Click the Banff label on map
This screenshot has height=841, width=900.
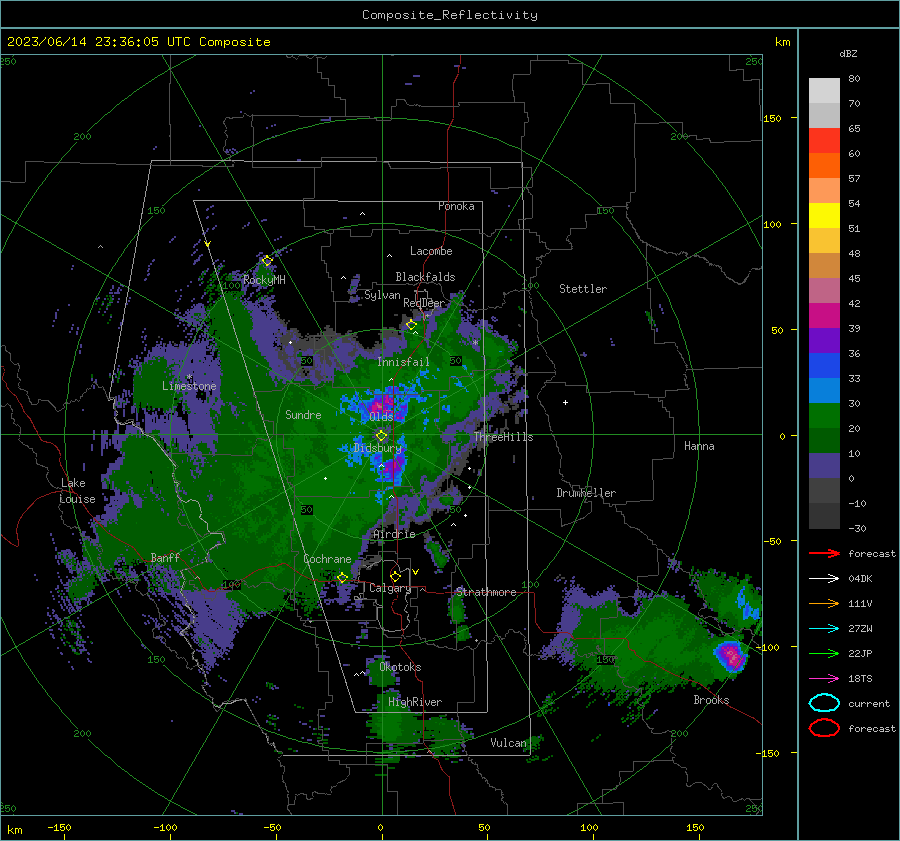(165, 557)
